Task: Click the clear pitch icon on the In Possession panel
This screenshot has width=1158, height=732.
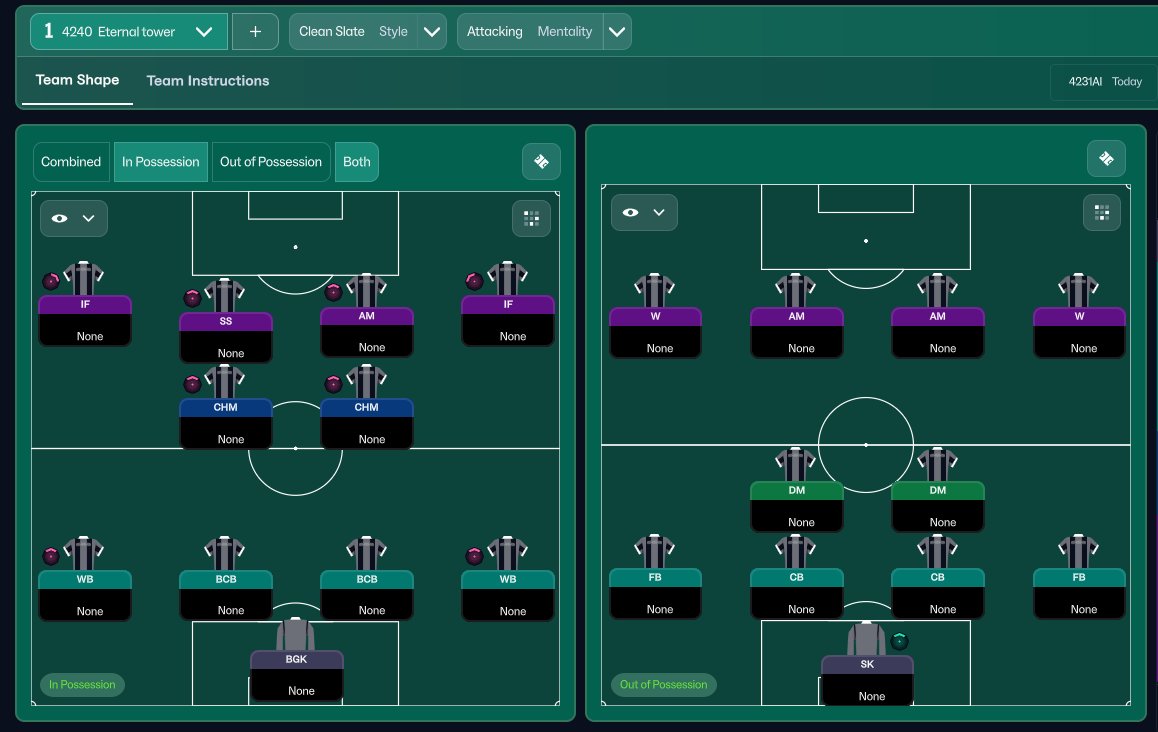Action: (541, 162)
